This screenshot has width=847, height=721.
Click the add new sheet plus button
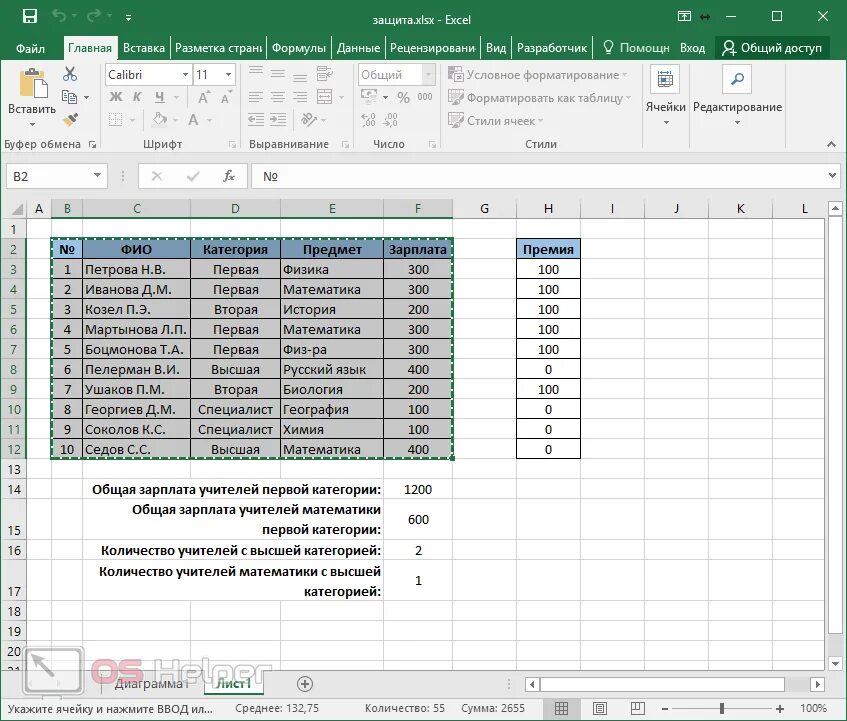[x=305, y=684]
